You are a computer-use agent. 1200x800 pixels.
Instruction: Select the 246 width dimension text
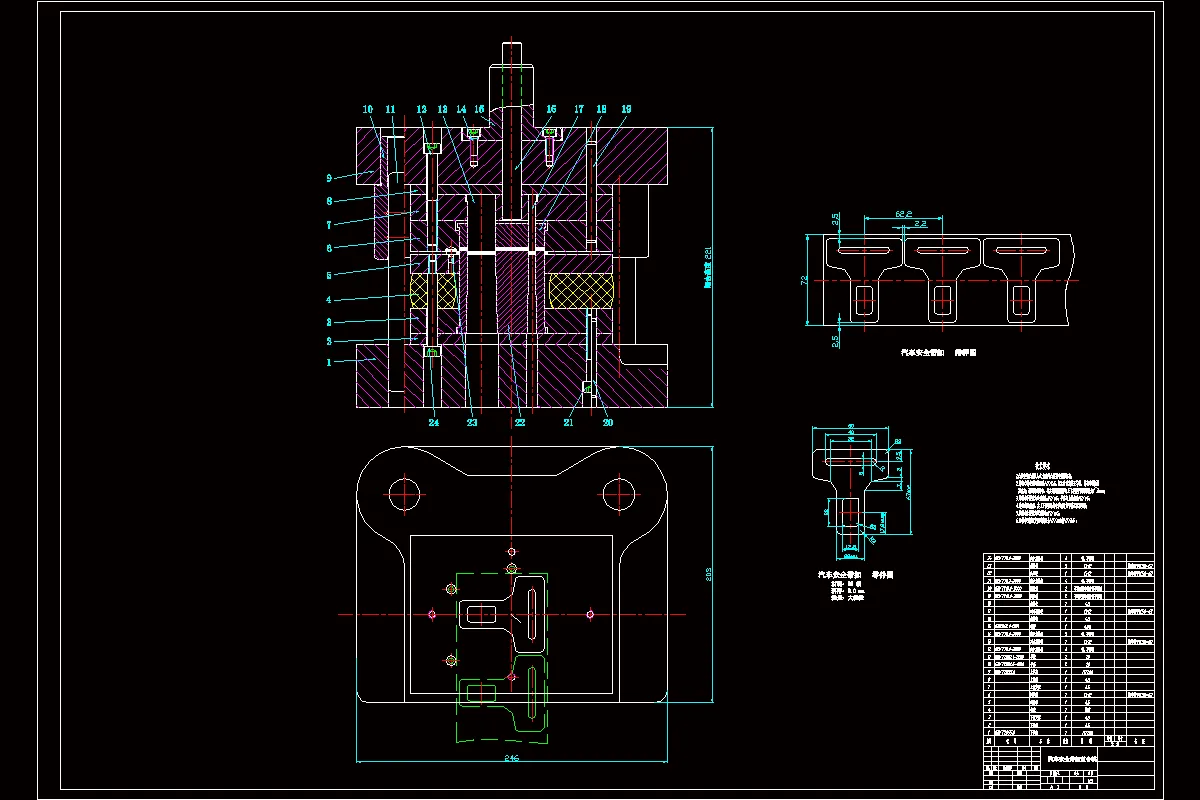click(x=512, y=757)
